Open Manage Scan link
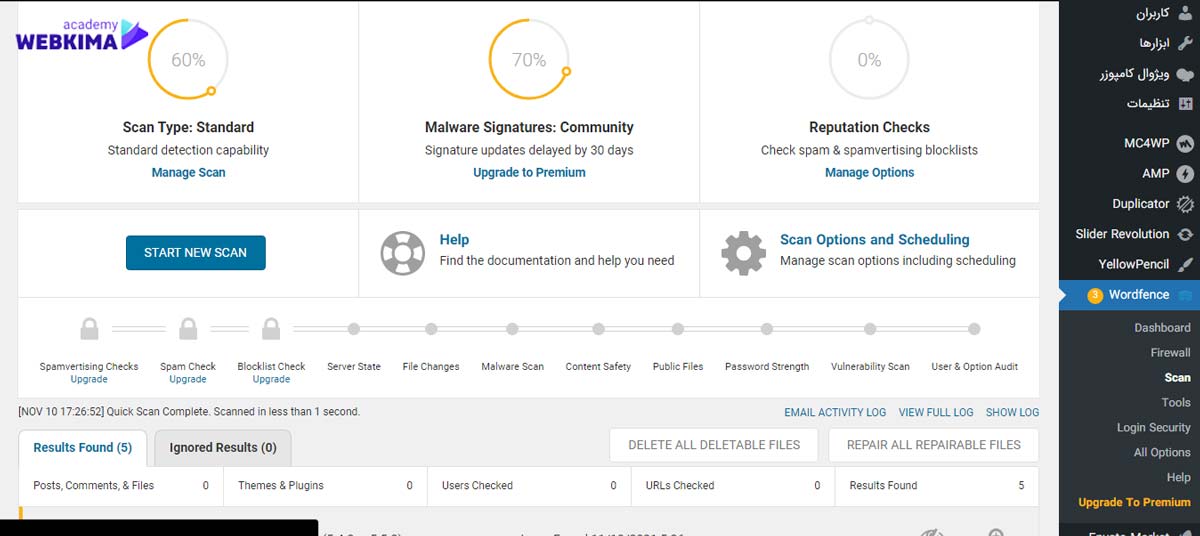The height and width of the screenshot is (536, 1200). point(188,172)
